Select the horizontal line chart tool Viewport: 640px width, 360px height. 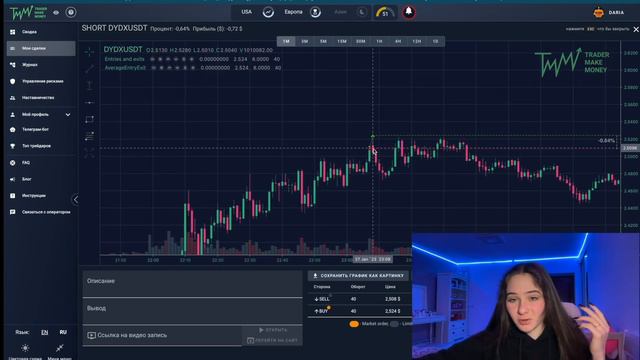click(x=89, y=102)
